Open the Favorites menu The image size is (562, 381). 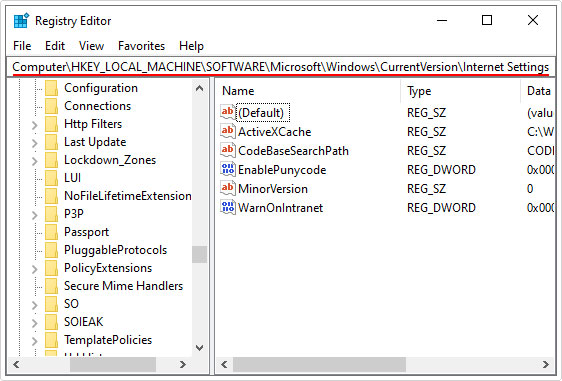coord(141,46)
